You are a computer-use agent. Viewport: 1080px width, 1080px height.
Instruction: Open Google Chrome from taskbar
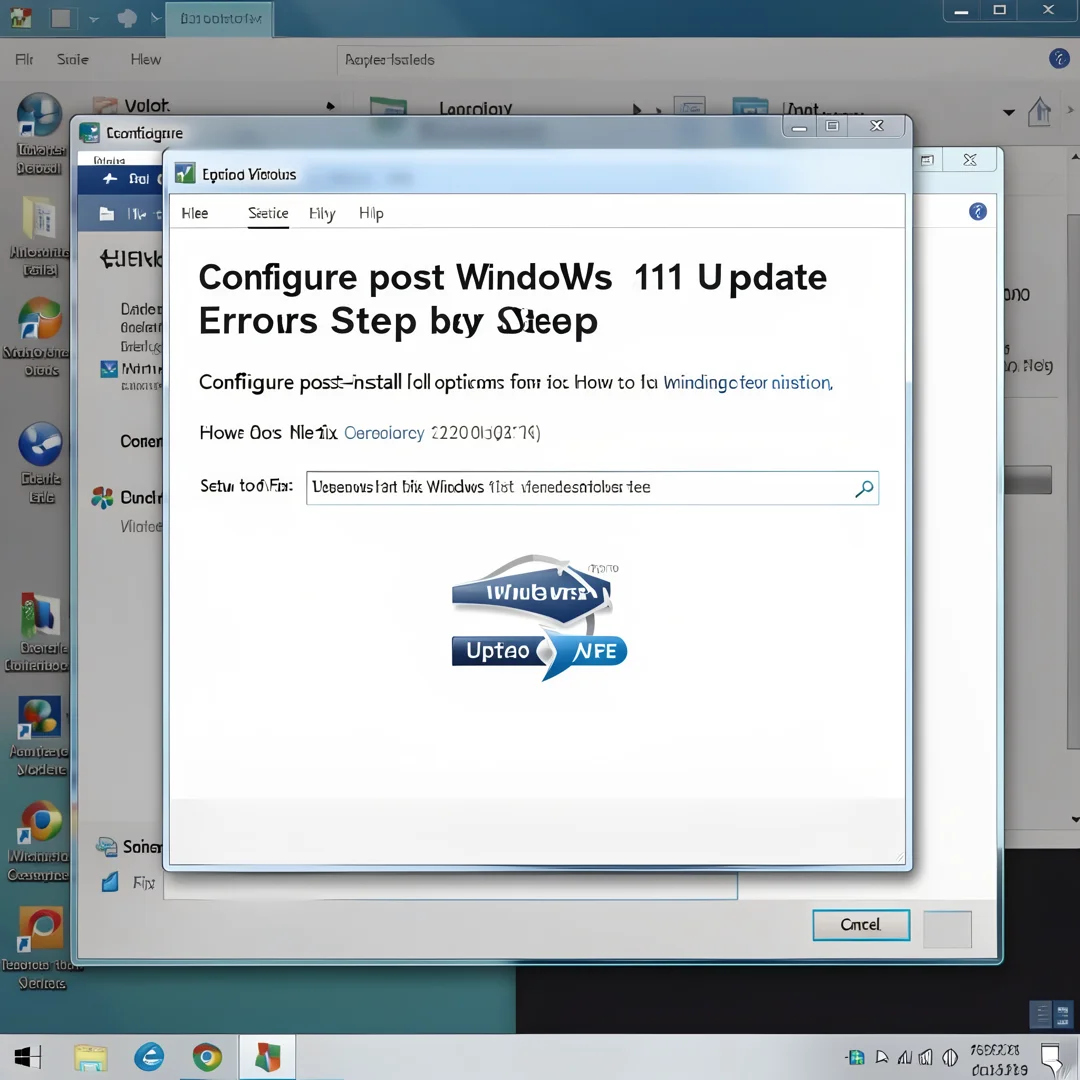(x=207, y=1057)
